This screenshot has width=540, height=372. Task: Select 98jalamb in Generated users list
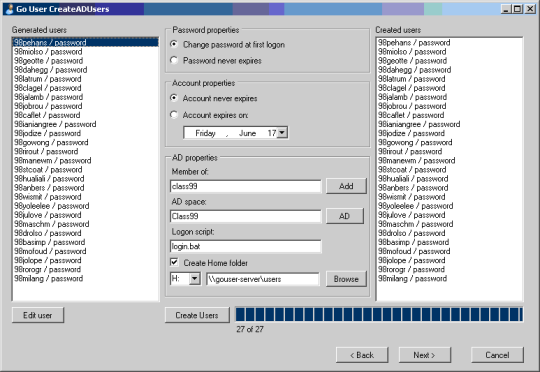tap(85, 97)
